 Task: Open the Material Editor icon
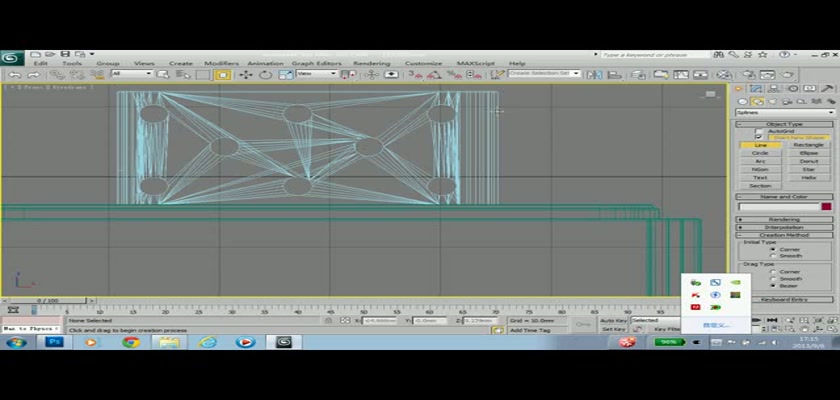coord(724,74)
